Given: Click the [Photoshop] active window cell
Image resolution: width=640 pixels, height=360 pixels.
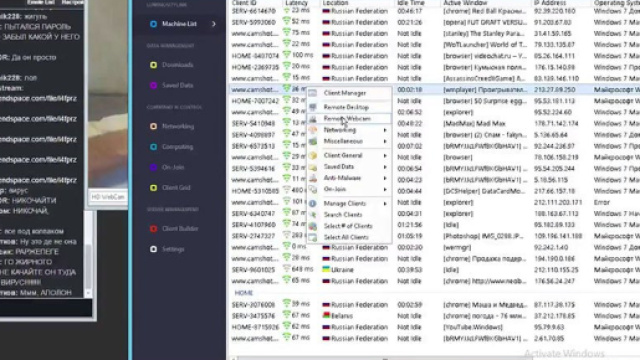Looking at the screenshot, I should tap(484, 236).
